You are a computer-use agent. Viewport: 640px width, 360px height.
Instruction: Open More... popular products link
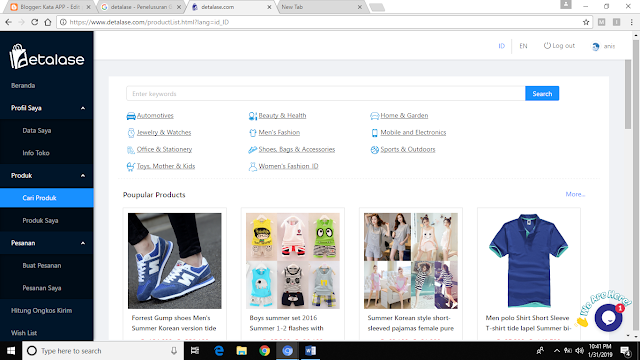[575, 194]
